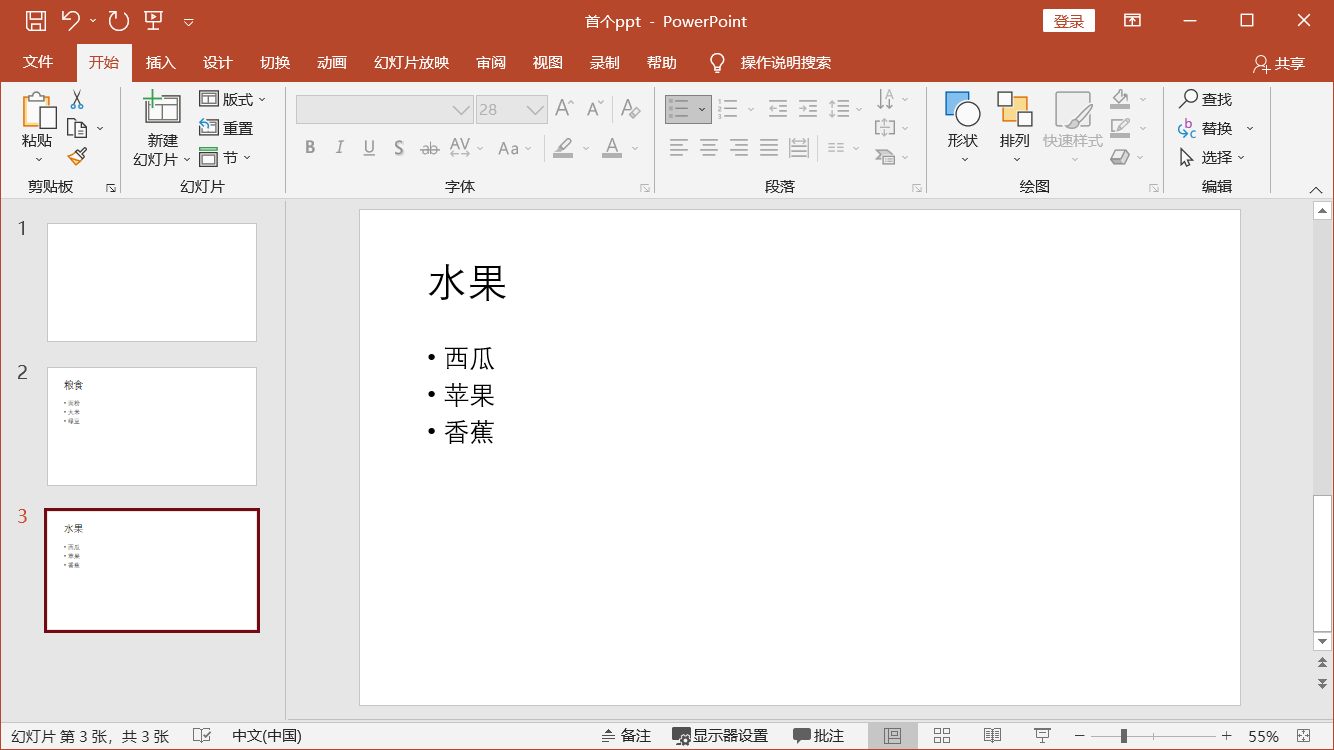This screenshot has width=1334, height=750.
Task: Toggle underline formatting
Action: [369, 148]
